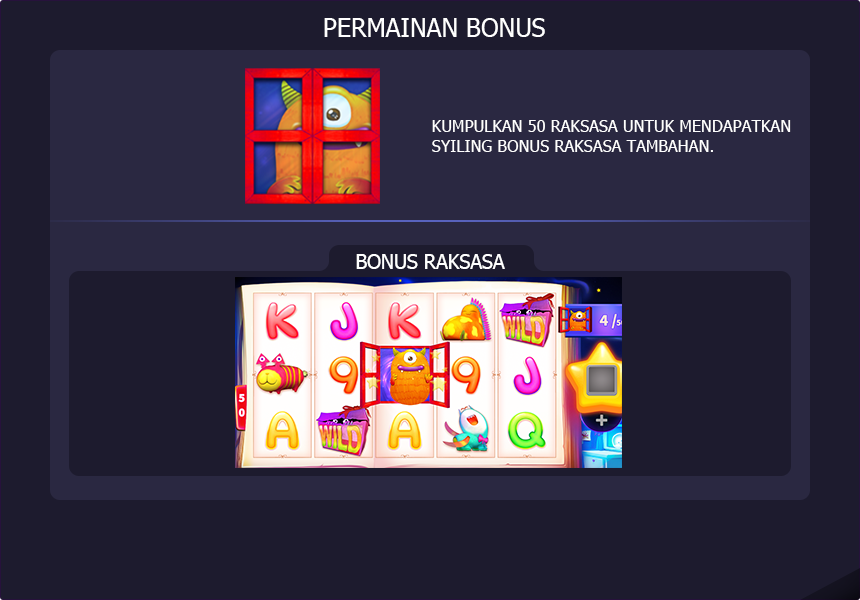Click the bonus game preview screenshot
The width and height of the screenshot is (860, 600).
tap(428, 372)
